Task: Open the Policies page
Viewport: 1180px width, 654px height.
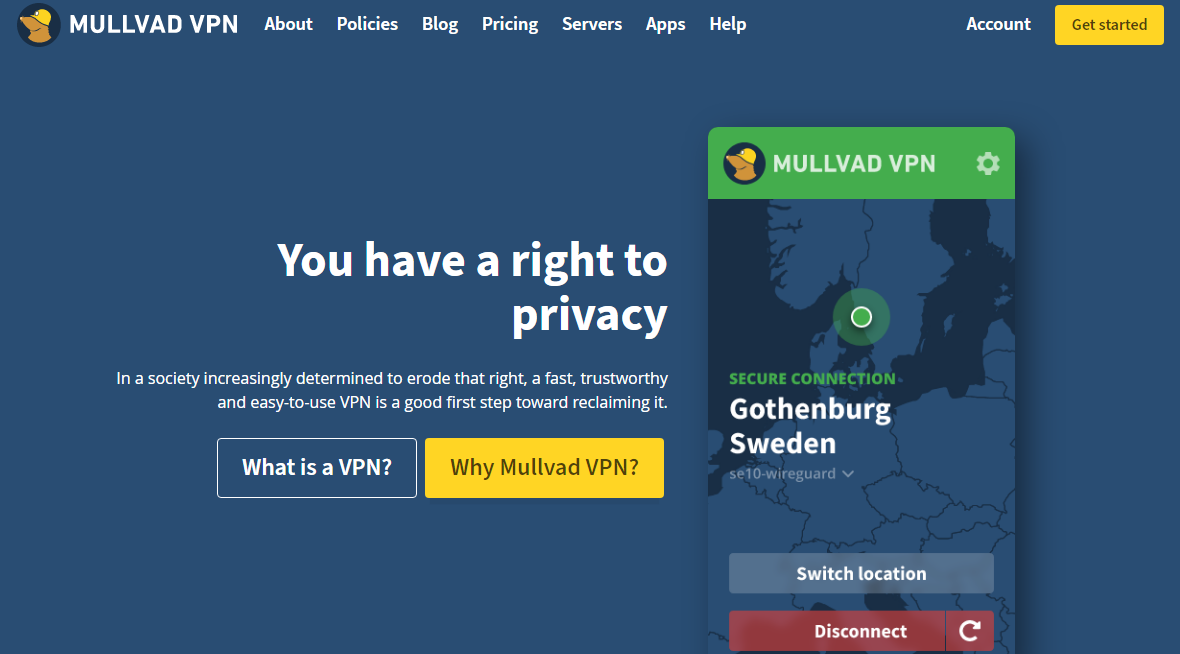Action: [367, 24]
